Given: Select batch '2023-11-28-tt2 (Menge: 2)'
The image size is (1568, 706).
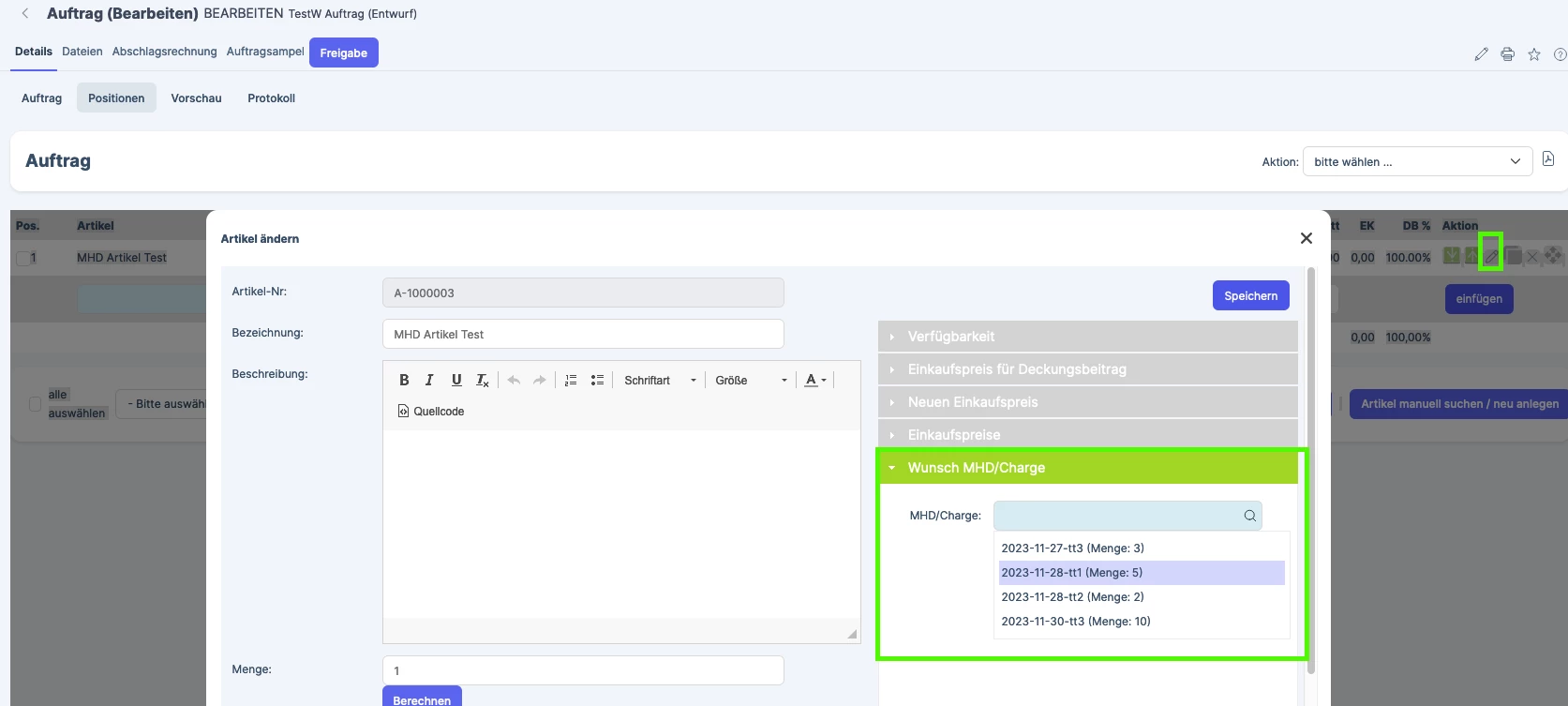Looking at the screenshot, I should click(x=1142, y=597).
